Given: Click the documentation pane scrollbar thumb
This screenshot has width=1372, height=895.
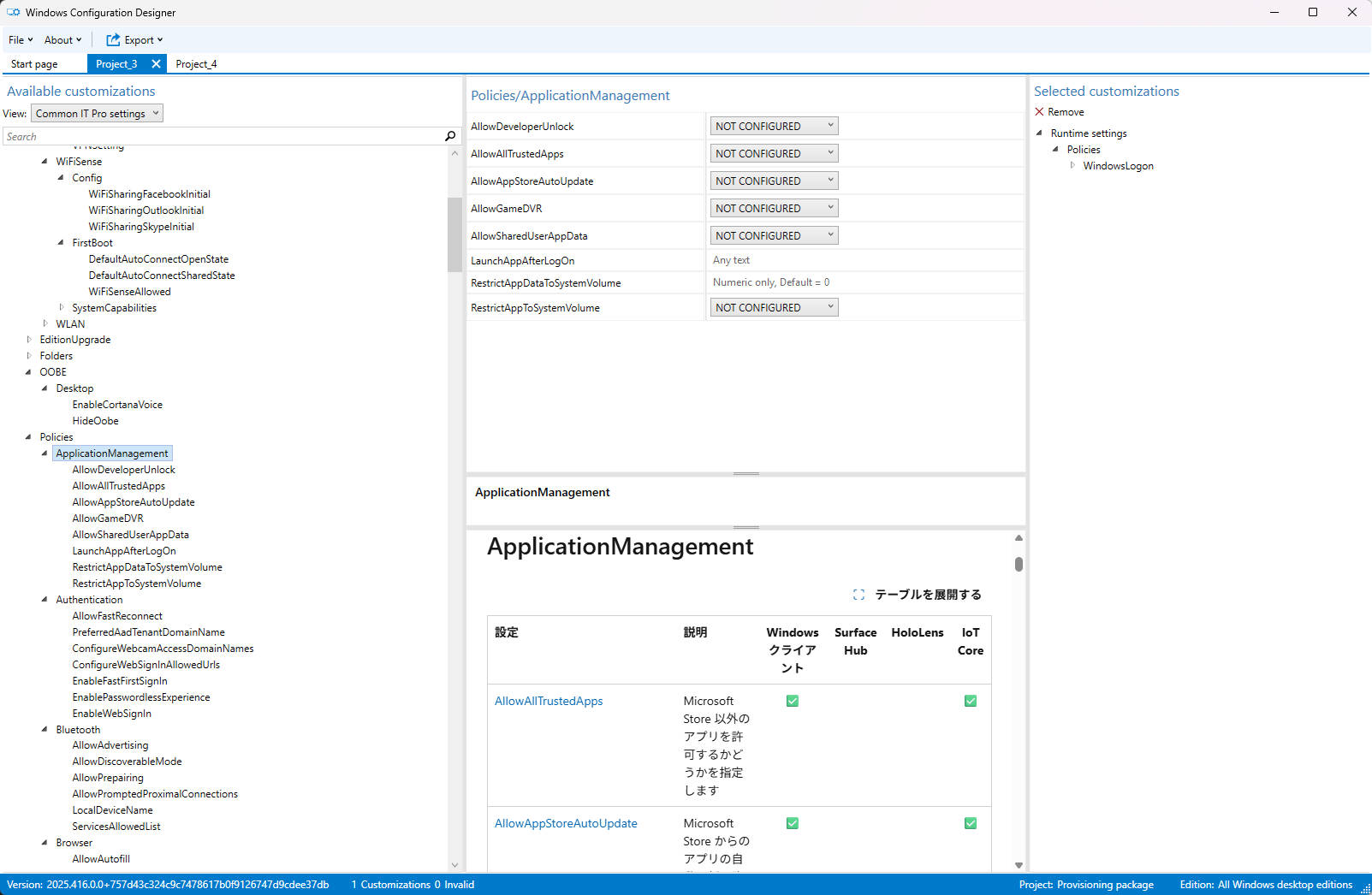Looking at the screenshot, I should coord(1019,564).
